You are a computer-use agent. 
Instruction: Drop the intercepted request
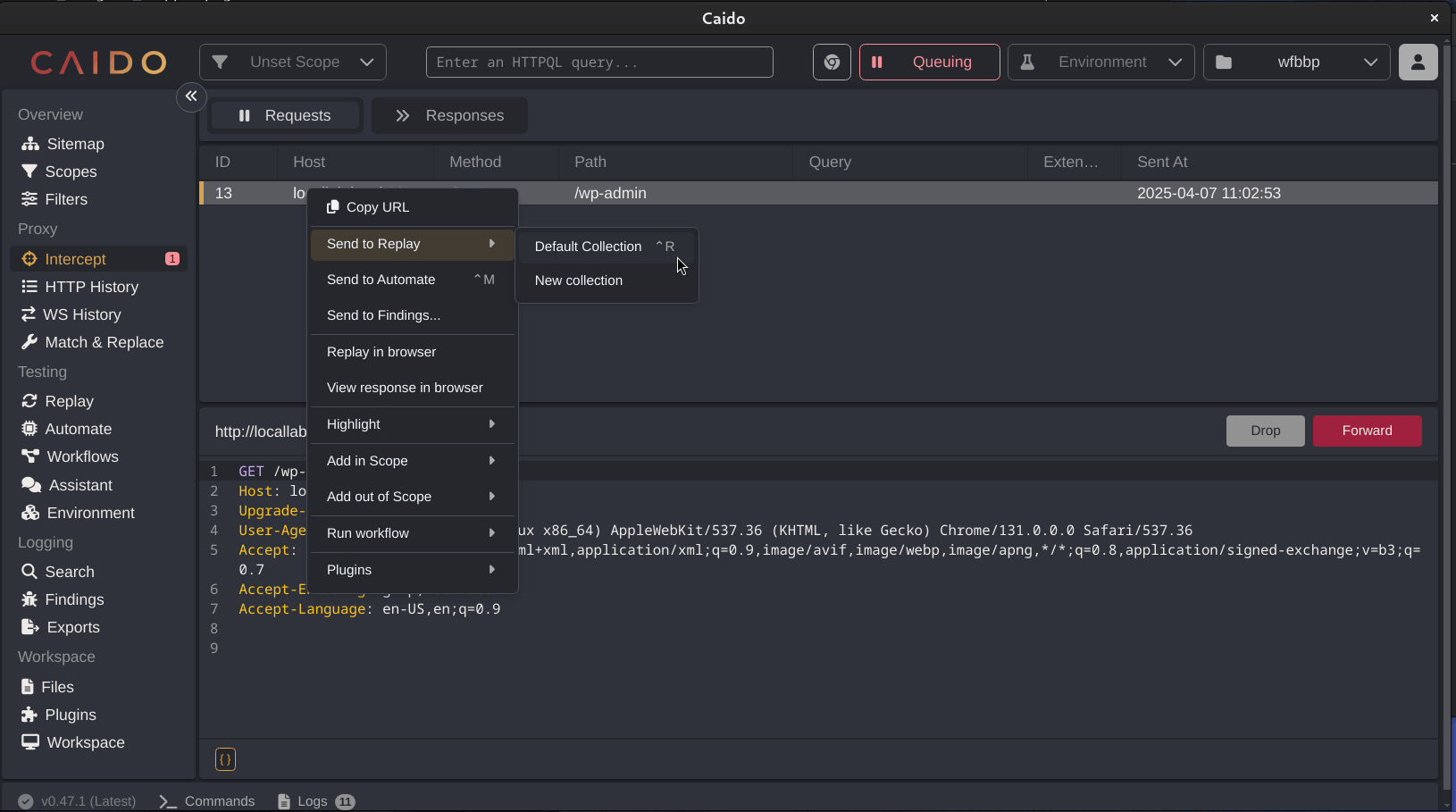[1265, 431]
